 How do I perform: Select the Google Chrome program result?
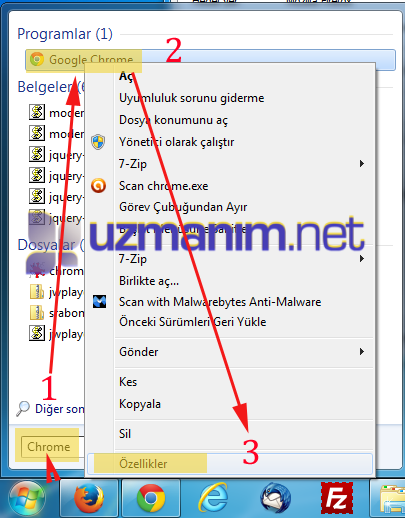[x=210, y=60]
